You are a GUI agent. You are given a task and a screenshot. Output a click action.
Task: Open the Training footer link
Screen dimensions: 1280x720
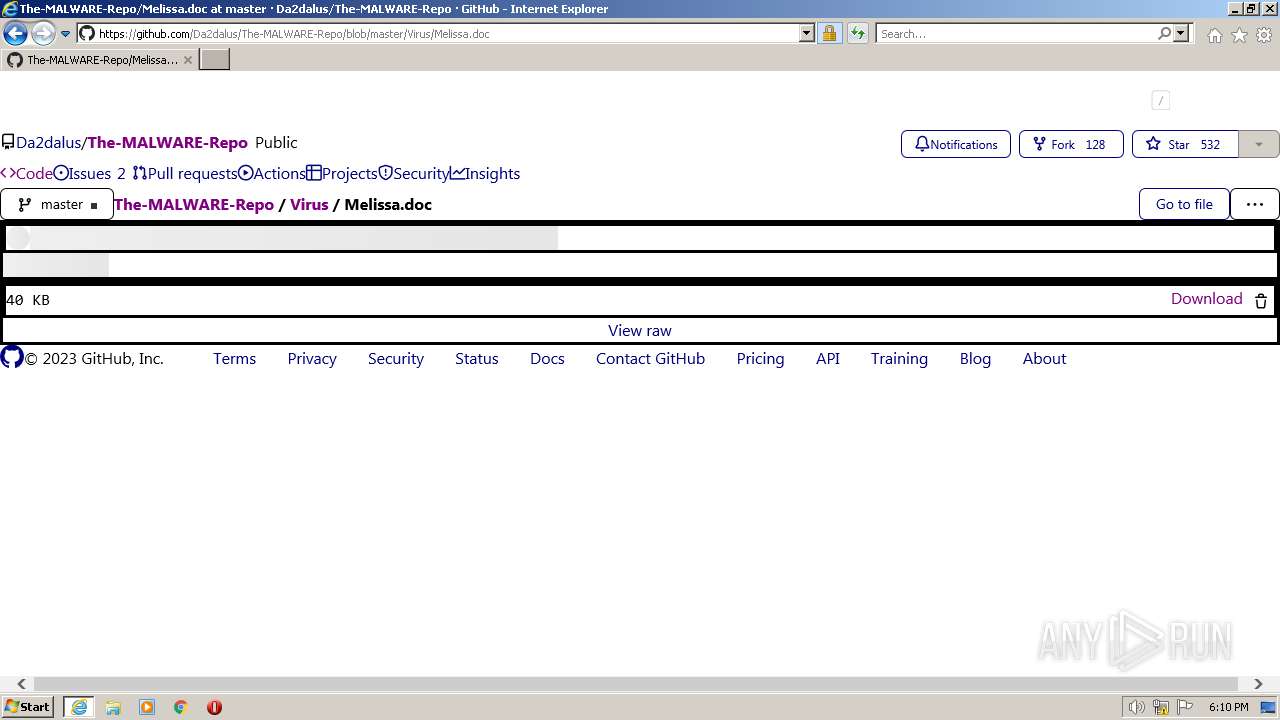click(x=899, y=359)
